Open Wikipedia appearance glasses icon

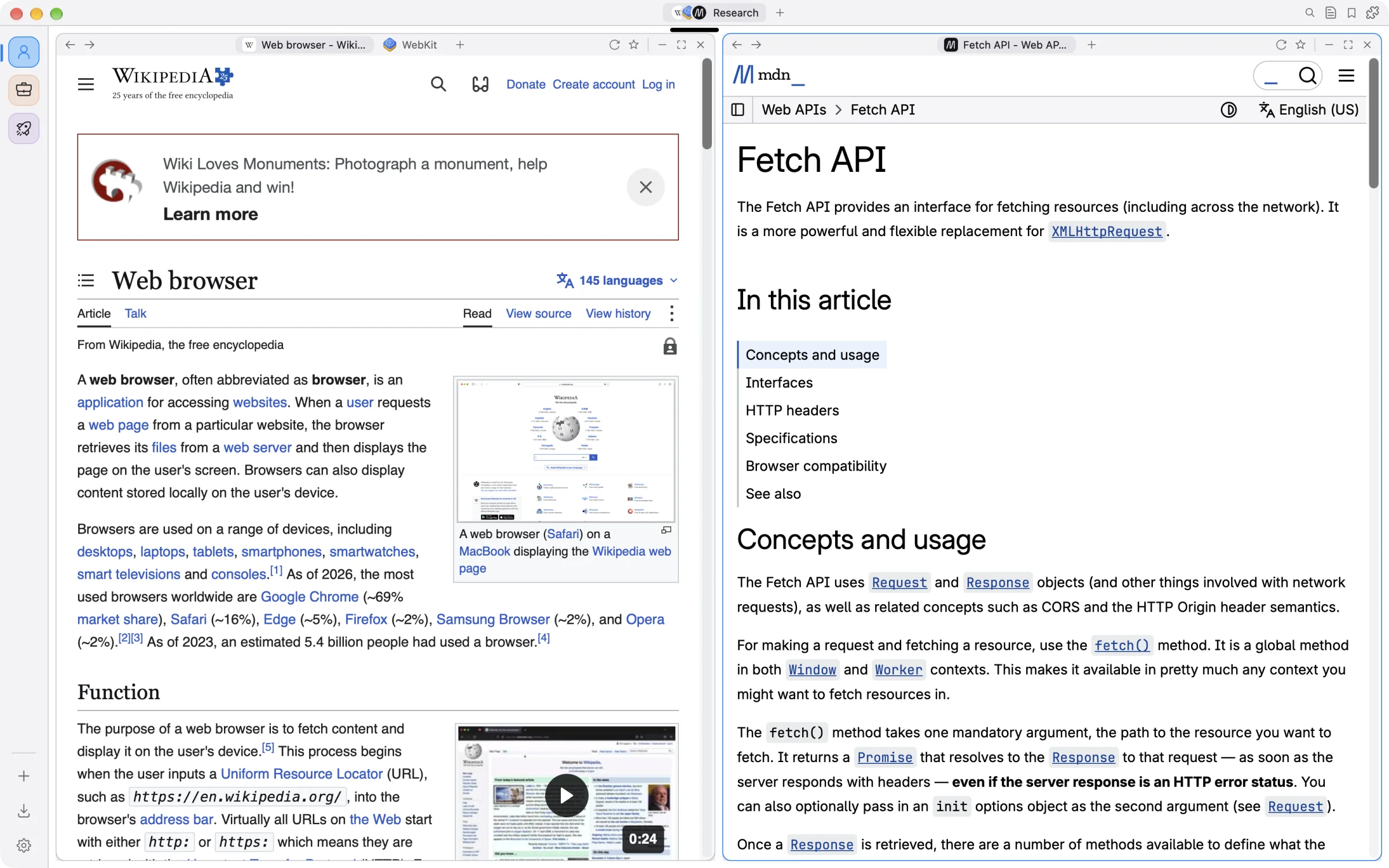click(x=480, y=84)
